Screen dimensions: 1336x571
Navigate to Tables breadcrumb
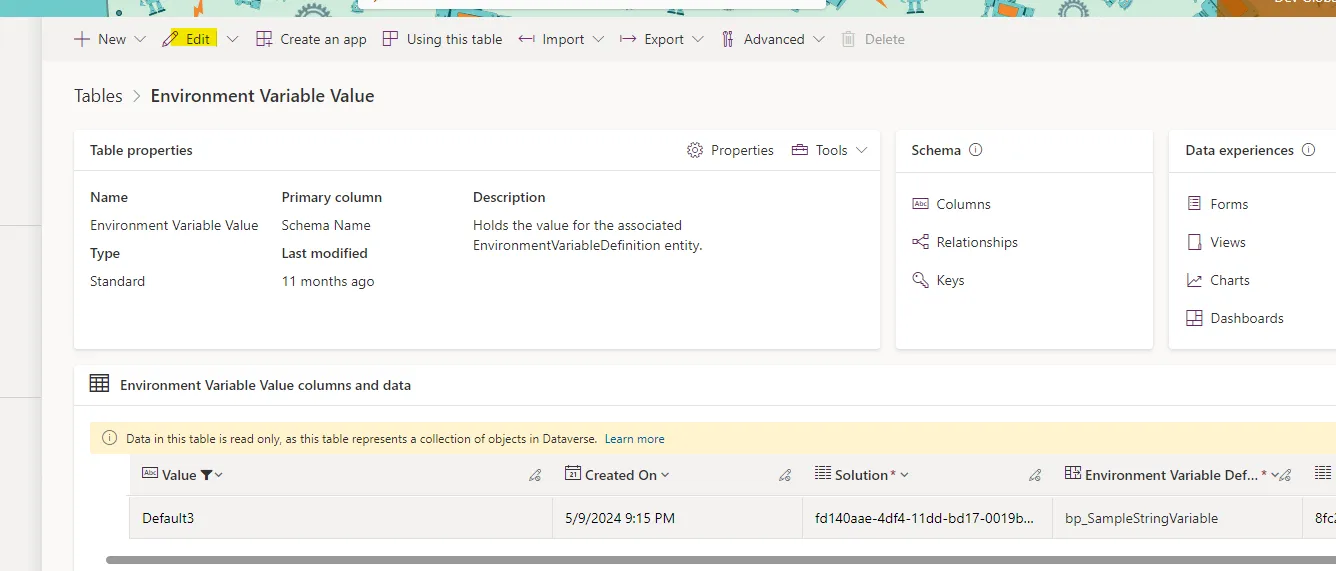[x=98, y=96]
